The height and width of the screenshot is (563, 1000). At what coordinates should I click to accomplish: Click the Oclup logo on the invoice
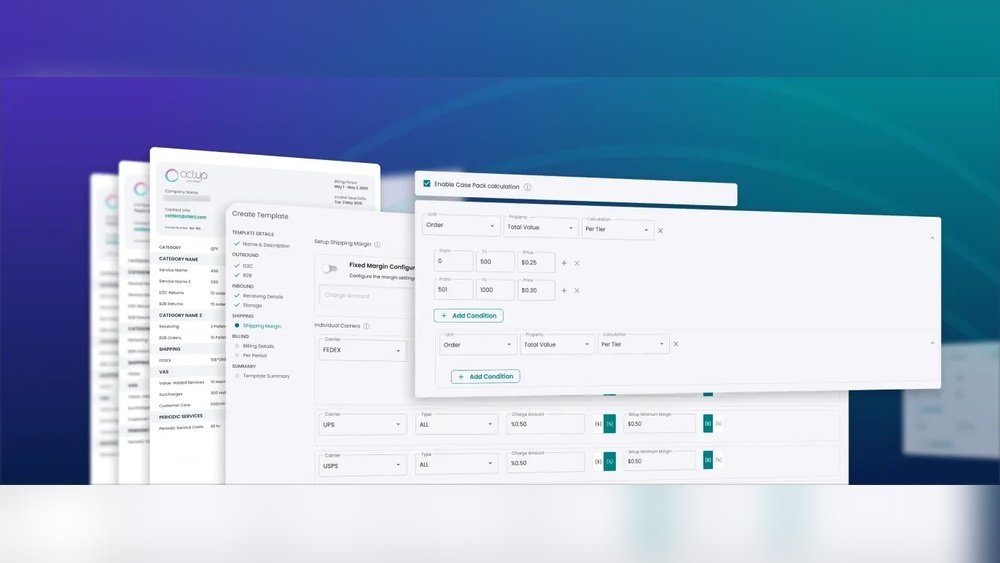click(x=186, y=175)
